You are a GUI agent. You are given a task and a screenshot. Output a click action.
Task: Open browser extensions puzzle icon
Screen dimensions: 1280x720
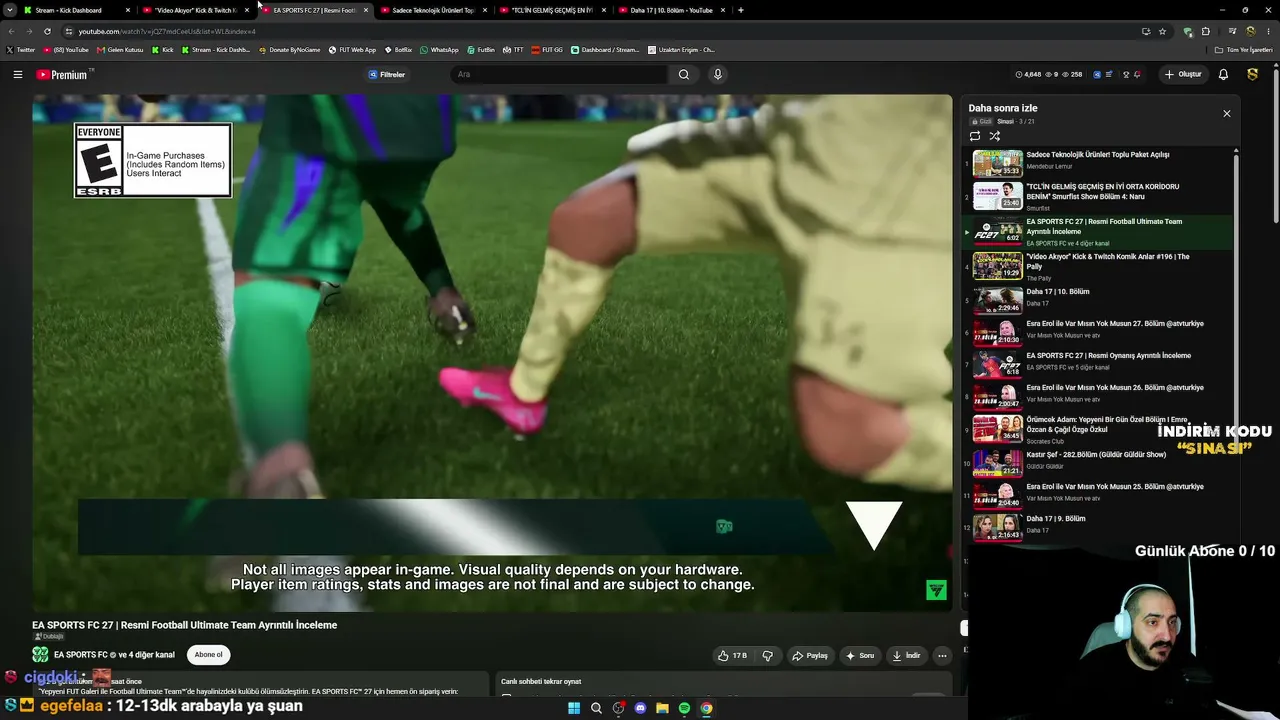[1206, 31]
